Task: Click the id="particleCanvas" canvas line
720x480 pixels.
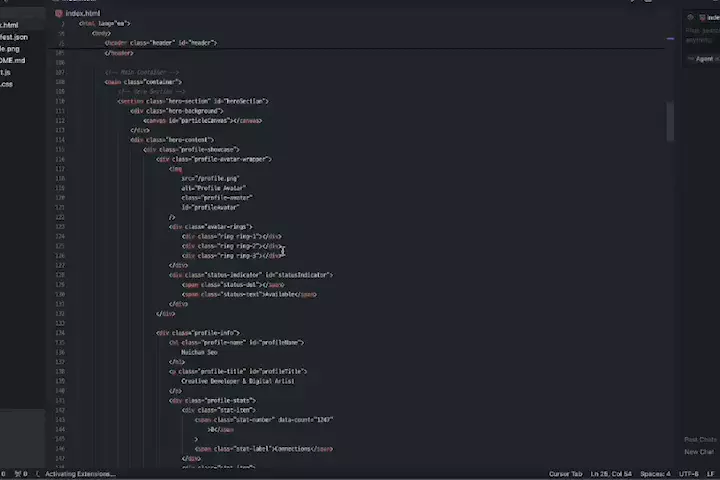Action: click(x=202, y=120)
